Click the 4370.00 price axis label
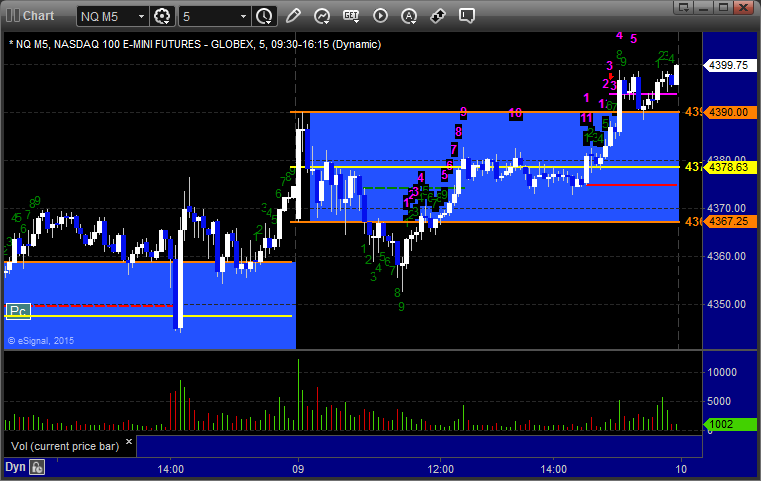This screenshot has width=761, height=481. [x=727, y=208]
